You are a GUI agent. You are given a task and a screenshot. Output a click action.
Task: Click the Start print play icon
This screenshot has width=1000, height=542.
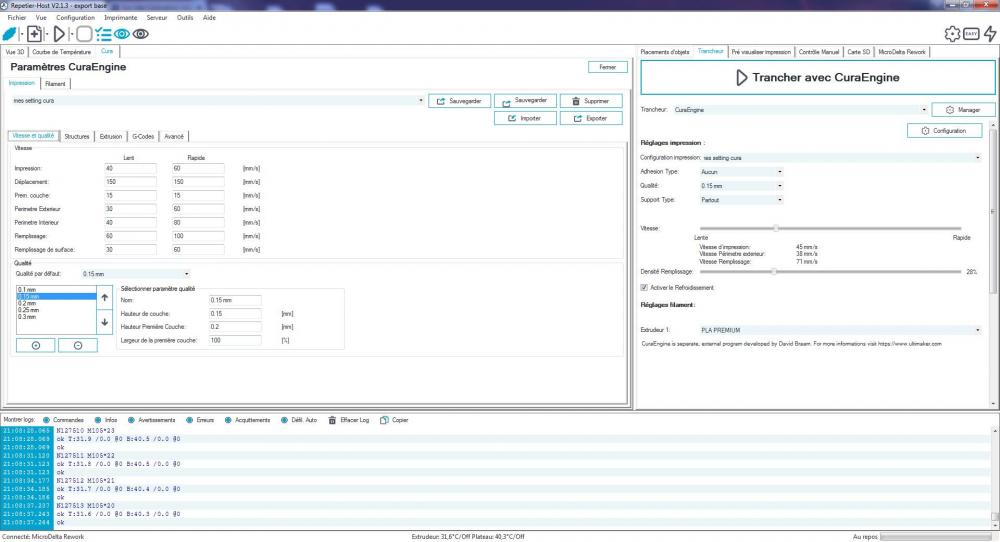point(59,34)
